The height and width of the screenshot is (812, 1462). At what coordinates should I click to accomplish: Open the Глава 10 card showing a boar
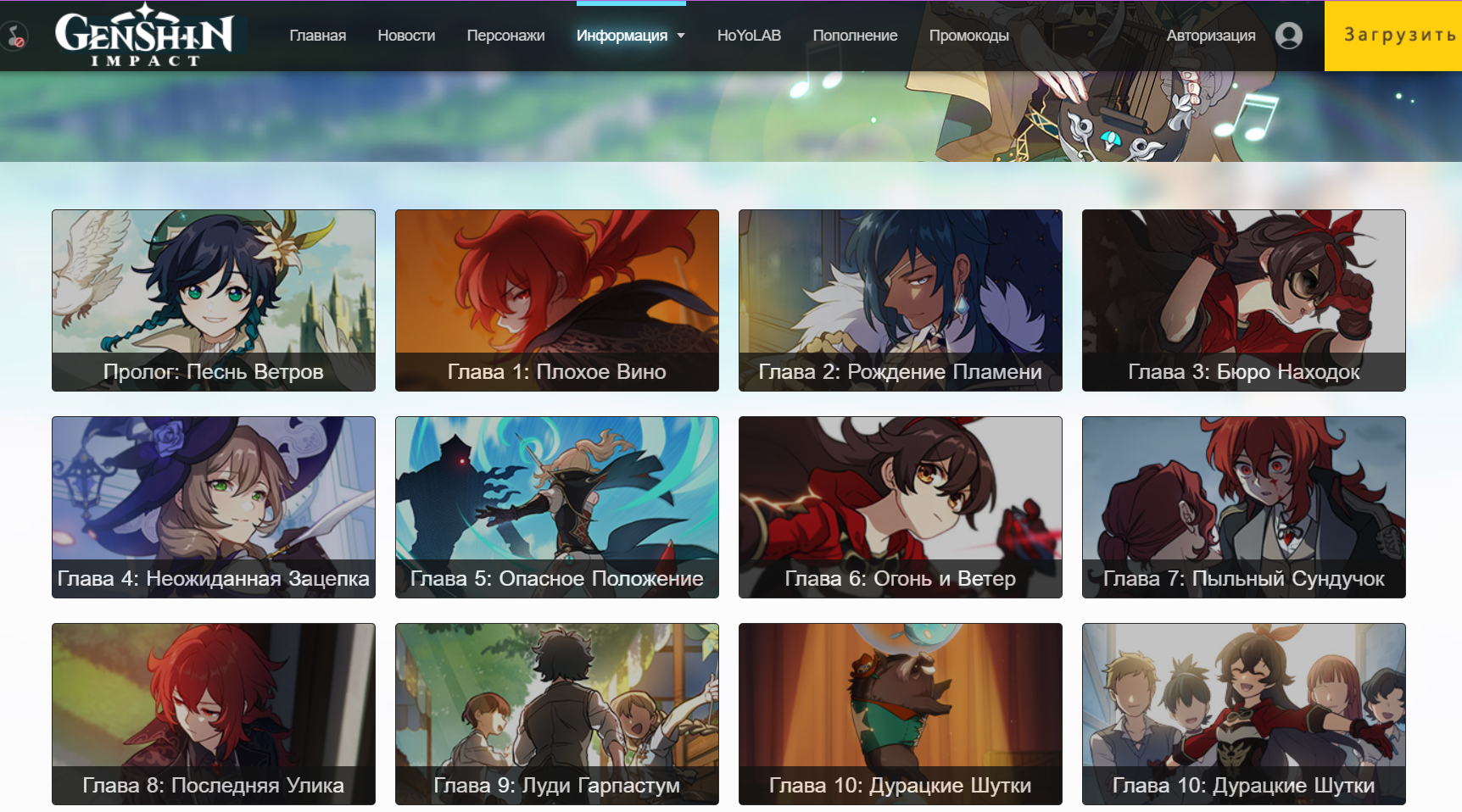[901, 714]
